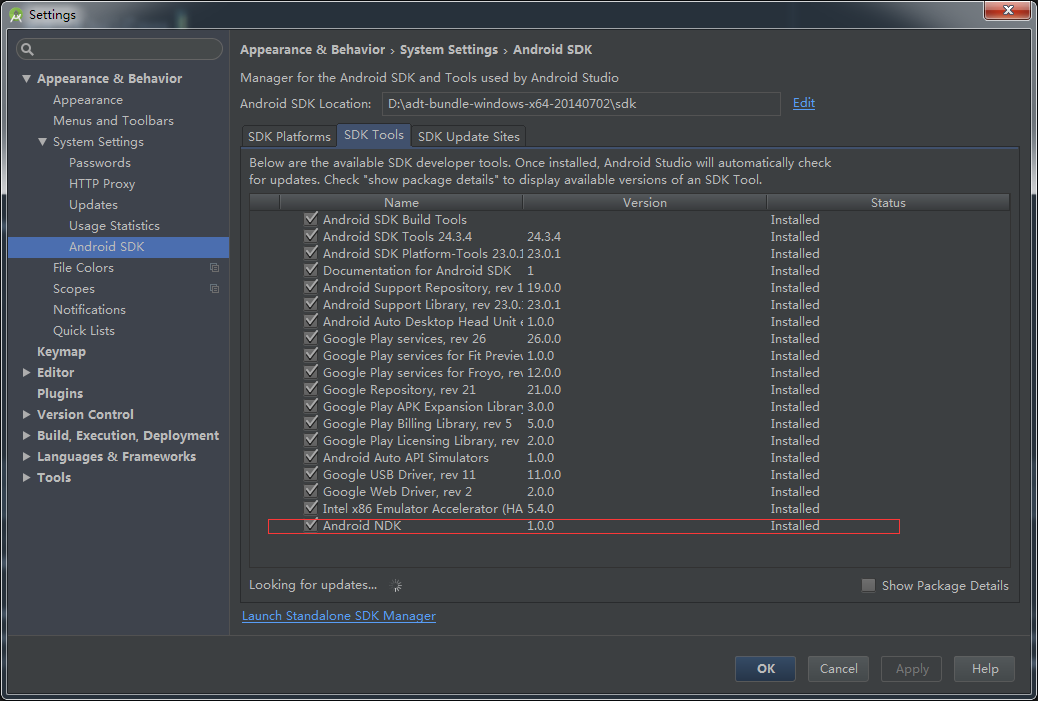Close the Settings dialog window
This screenshot has width=1038, height=701.
(1008, 10)
